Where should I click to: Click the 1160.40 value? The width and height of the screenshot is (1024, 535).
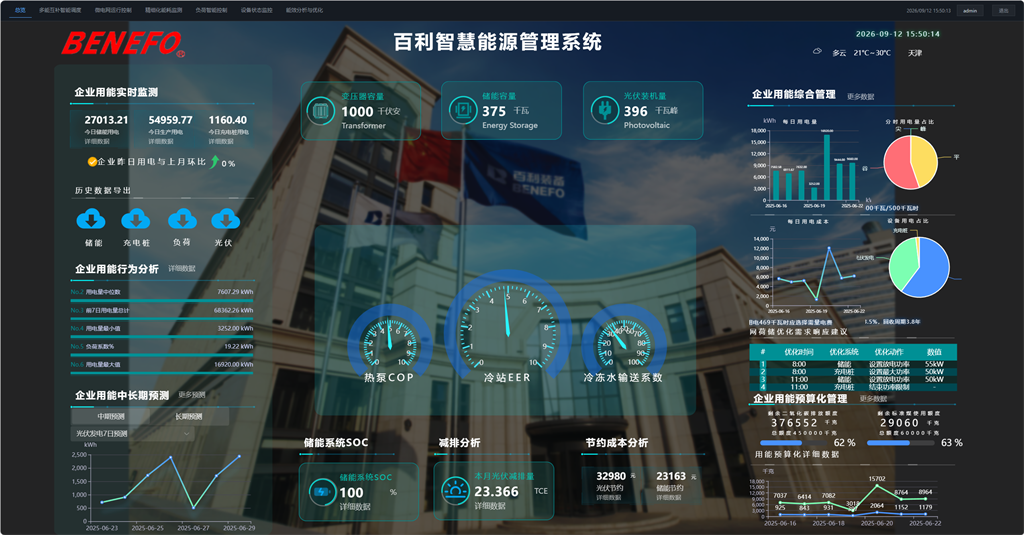[x=228, y=120]
